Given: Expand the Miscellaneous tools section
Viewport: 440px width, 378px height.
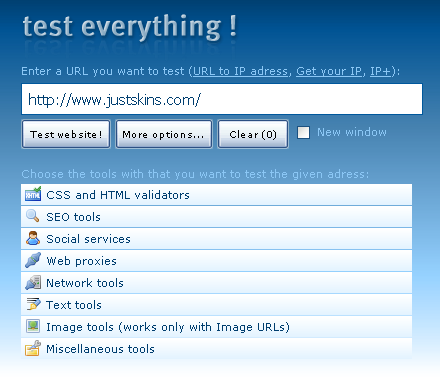Looking at the screenshot, I should (x=216, y=349).
